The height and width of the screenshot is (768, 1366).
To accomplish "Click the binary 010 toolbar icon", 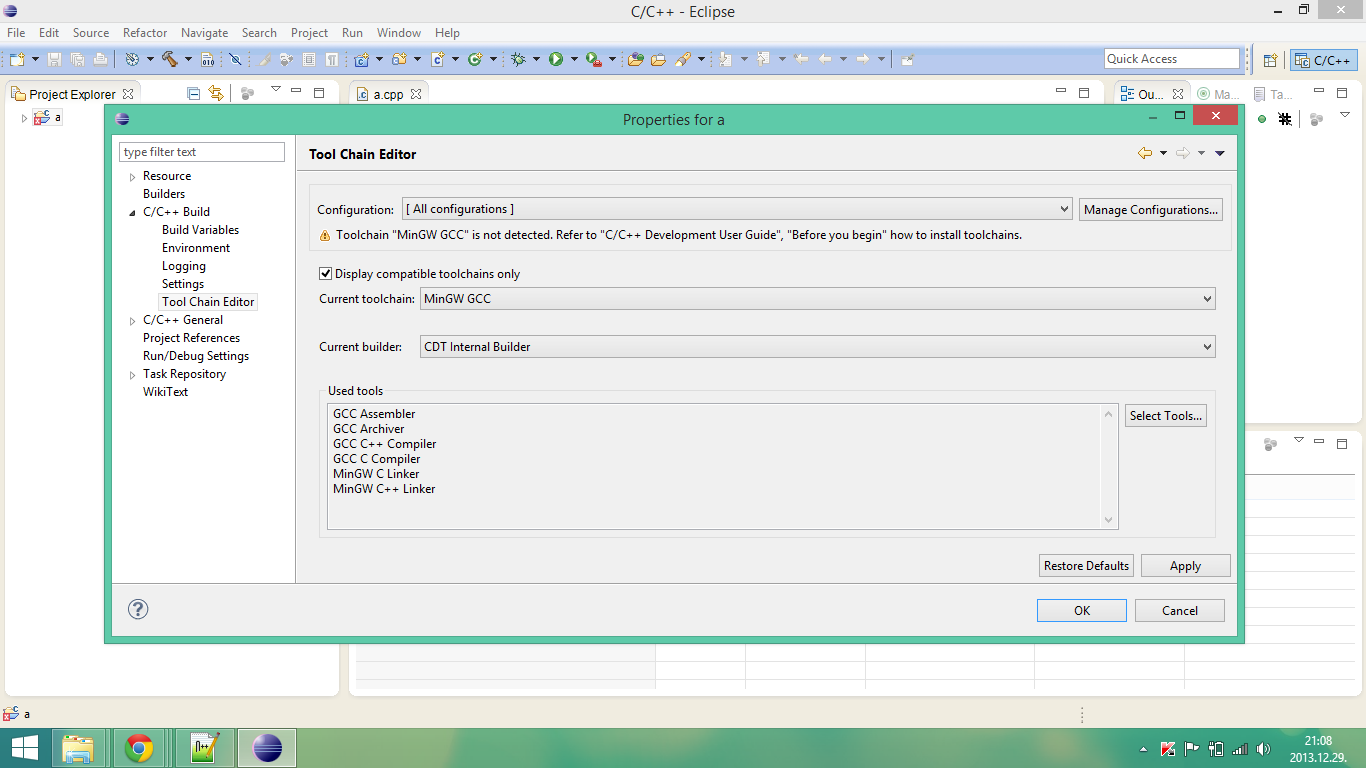I will tap(207, 59).
